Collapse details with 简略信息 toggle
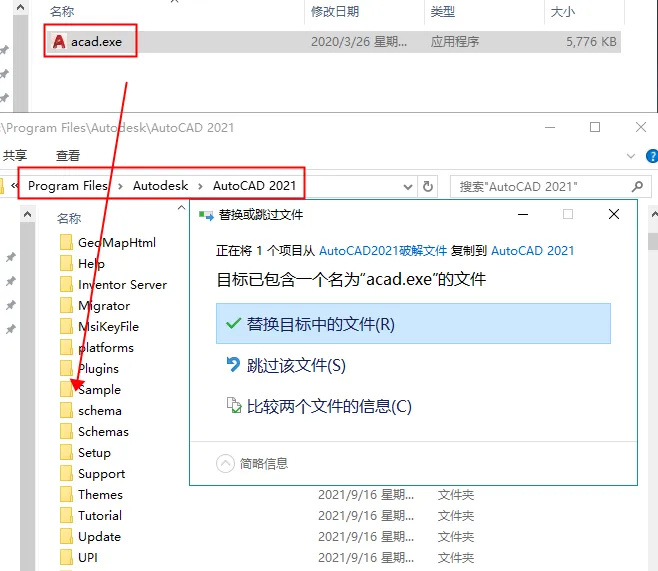Image resolution: width=658 pixels, height=571 pixels. tap(253, 464)
